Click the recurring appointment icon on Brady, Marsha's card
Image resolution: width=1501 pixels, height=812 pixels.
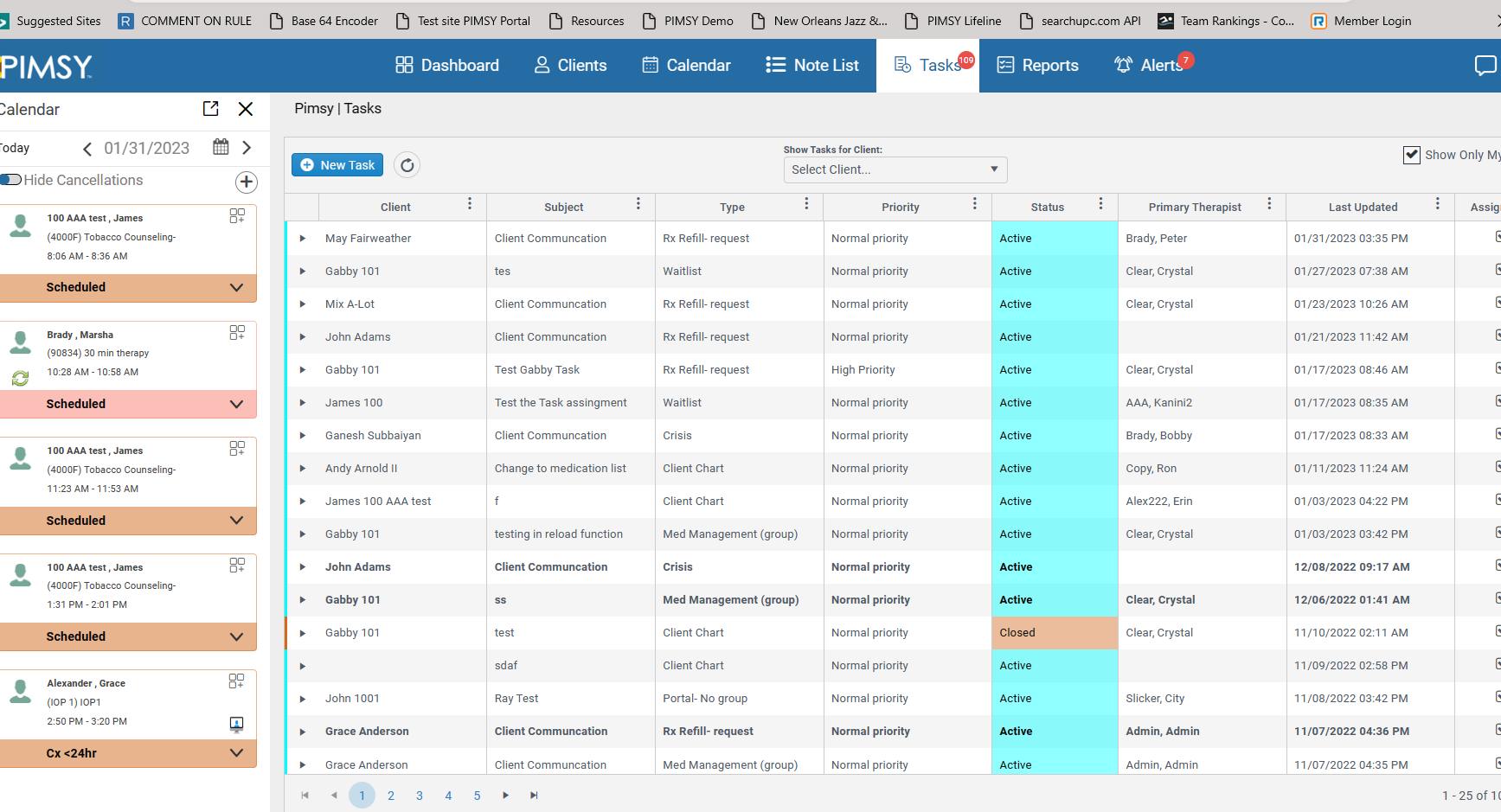coord(20,378)
